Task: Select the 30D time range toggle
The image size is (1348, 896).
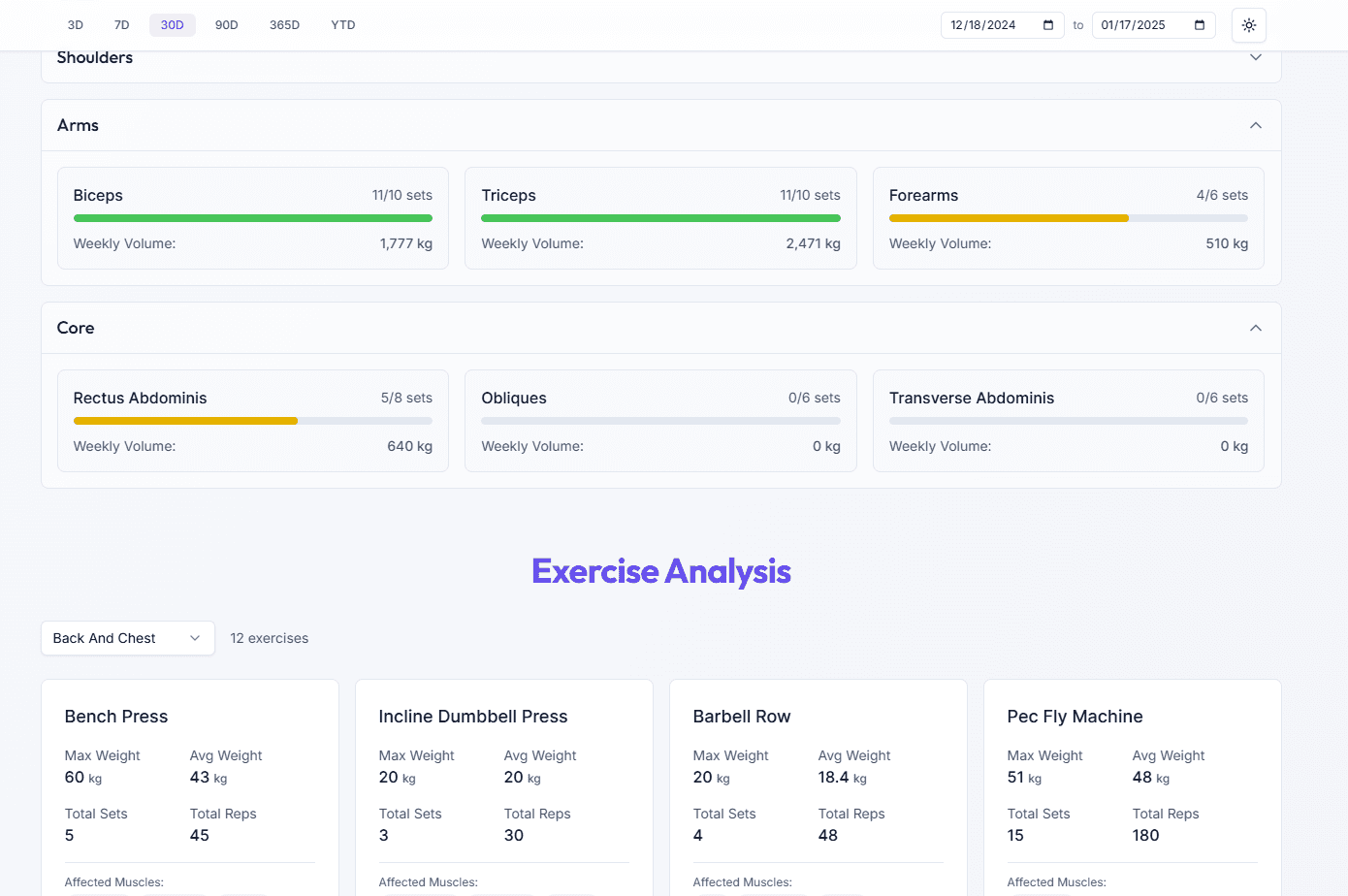Action: (x=172, y=25)
